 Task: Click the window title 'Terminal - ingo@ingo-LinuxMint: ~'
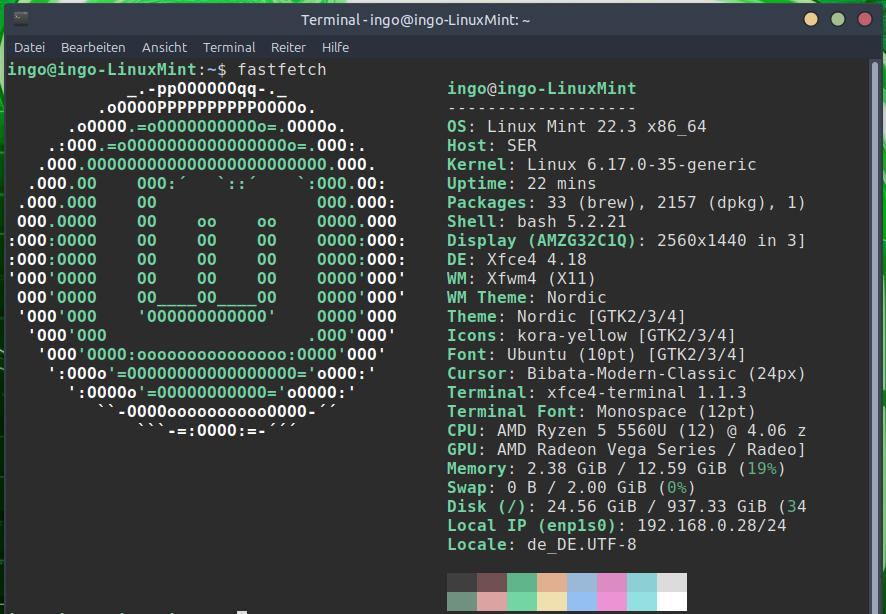click(415, 20)
